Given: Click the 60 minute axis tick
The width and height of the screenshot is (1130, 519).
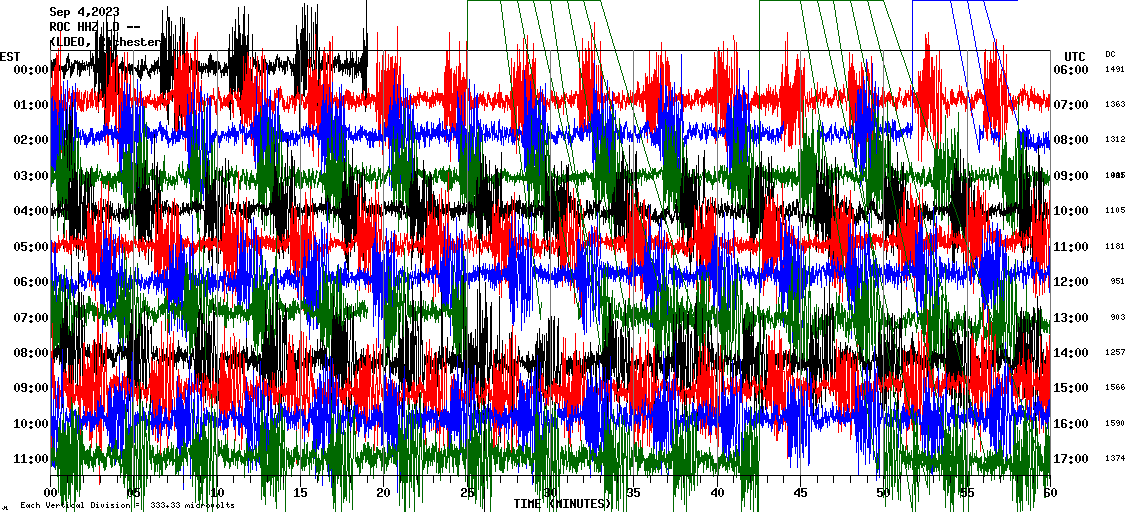Looking at the screenshot, I should pyautogui.click(x=1049, y=493).
